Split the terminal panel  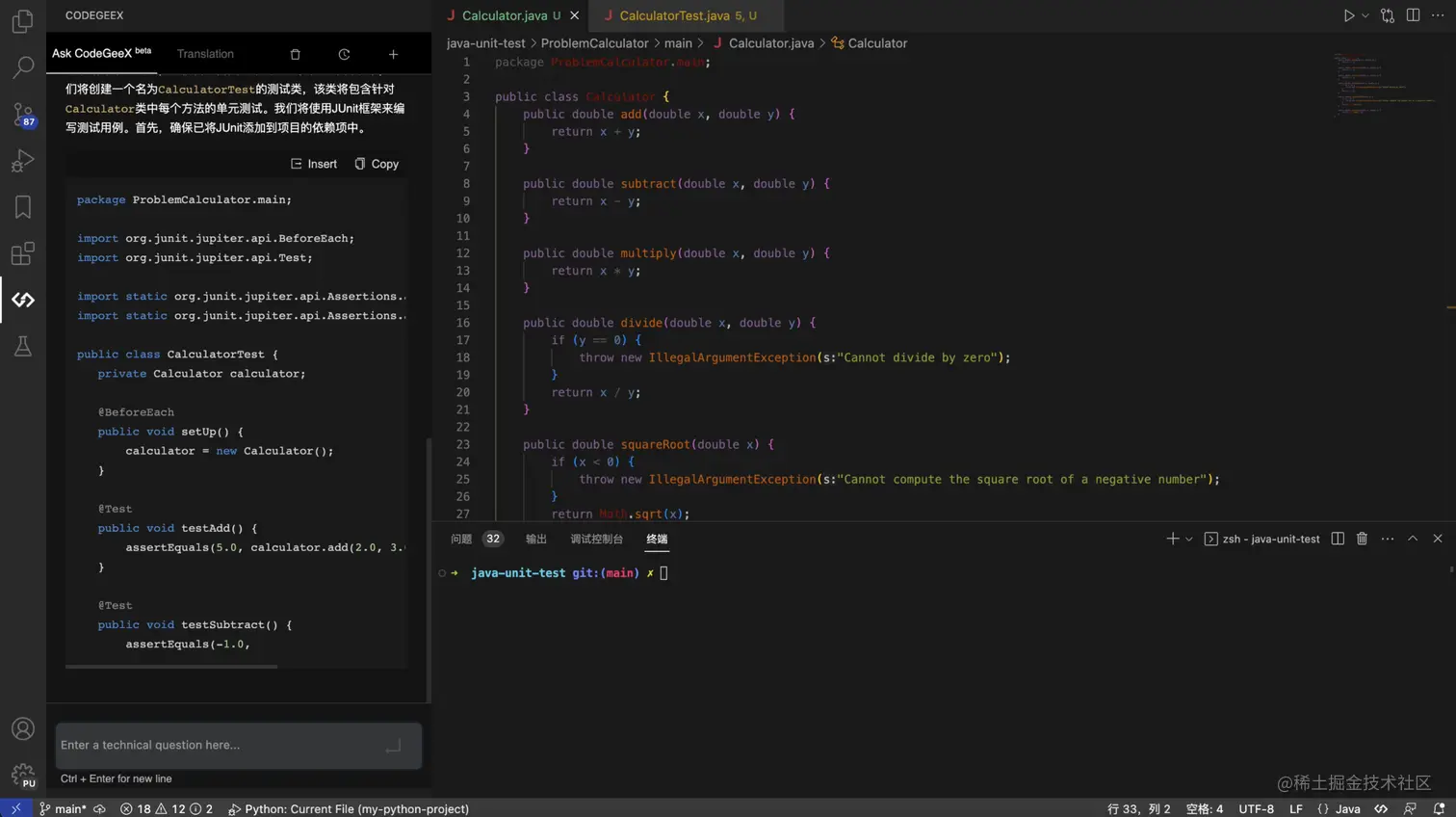(1338, 539)
